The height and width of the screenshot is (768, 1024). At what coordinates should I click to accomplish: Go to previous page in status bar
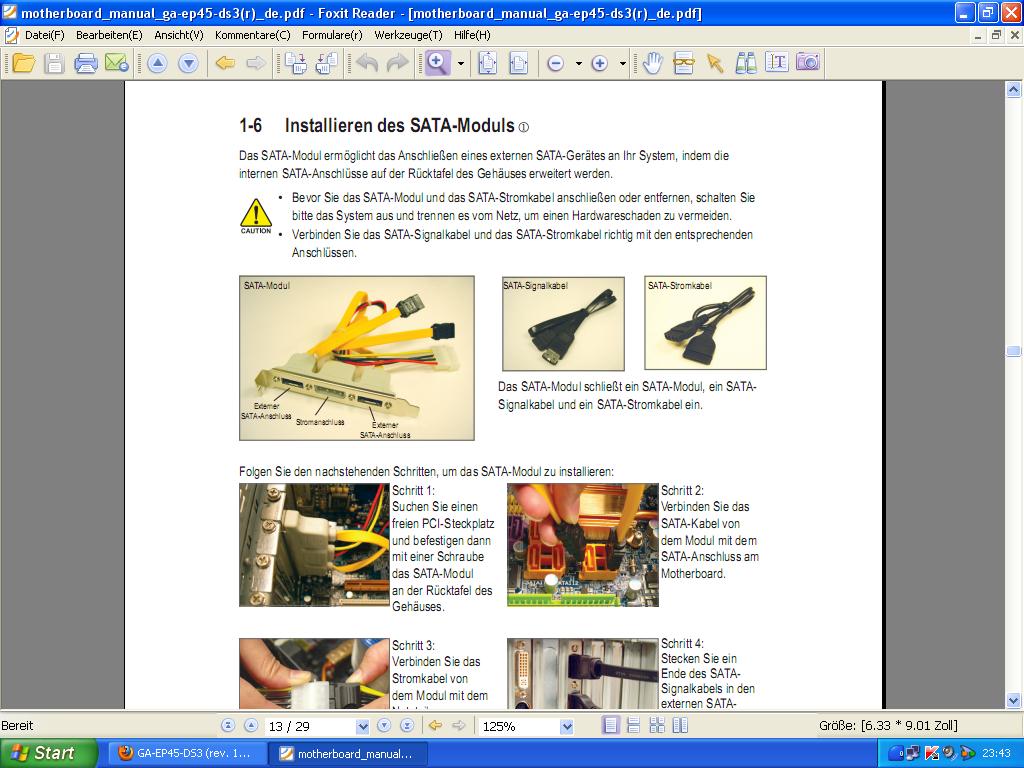(x=251, y=726)
